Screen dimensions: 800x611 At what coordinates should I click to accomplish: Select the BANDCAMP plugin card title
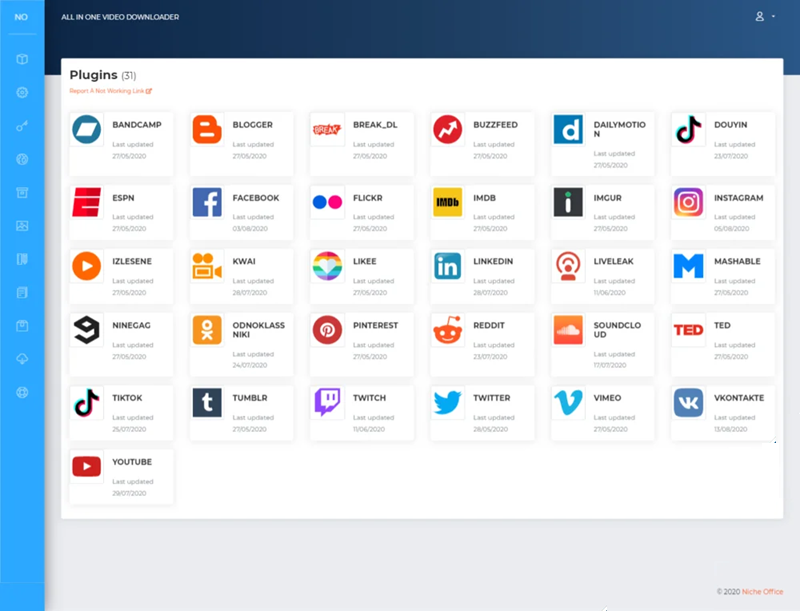(136, 125)
